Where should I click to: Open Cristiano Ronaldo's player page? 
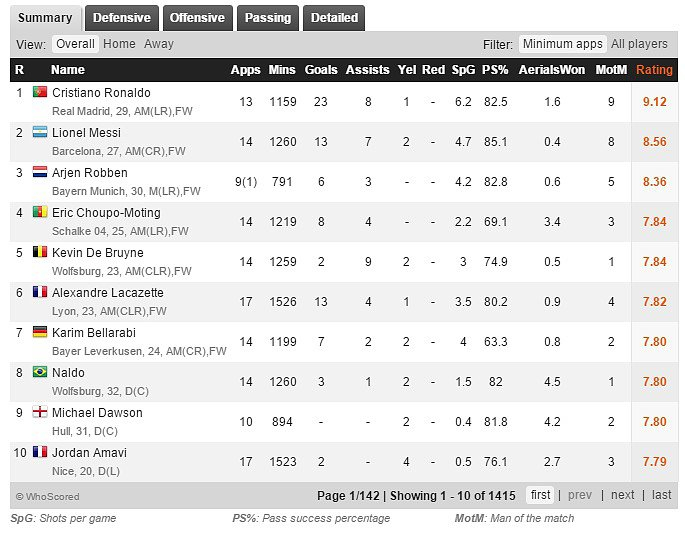(x=101, y=93)
